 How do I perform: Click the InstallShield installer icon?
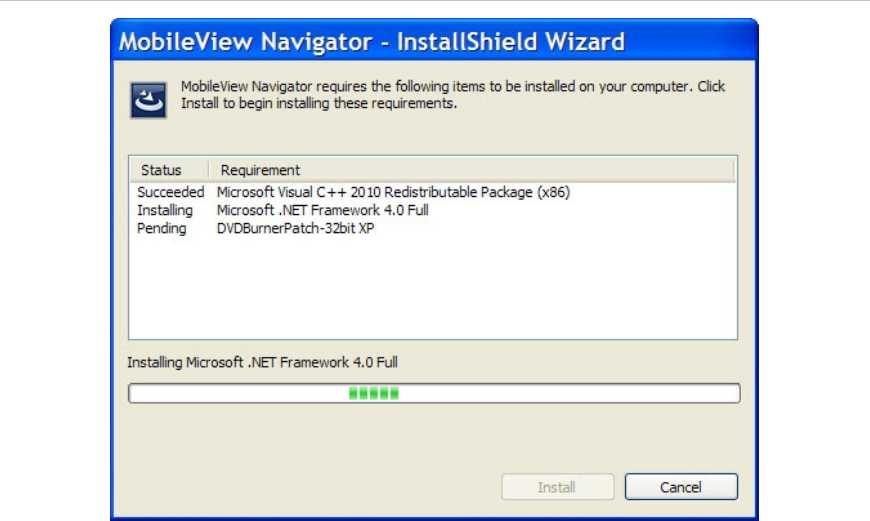[148, 101]
